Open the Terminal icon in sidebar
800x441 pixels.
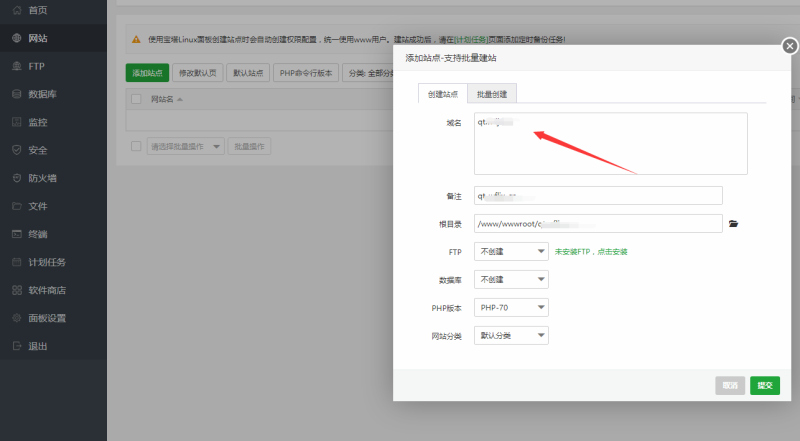tap(17, 234)
